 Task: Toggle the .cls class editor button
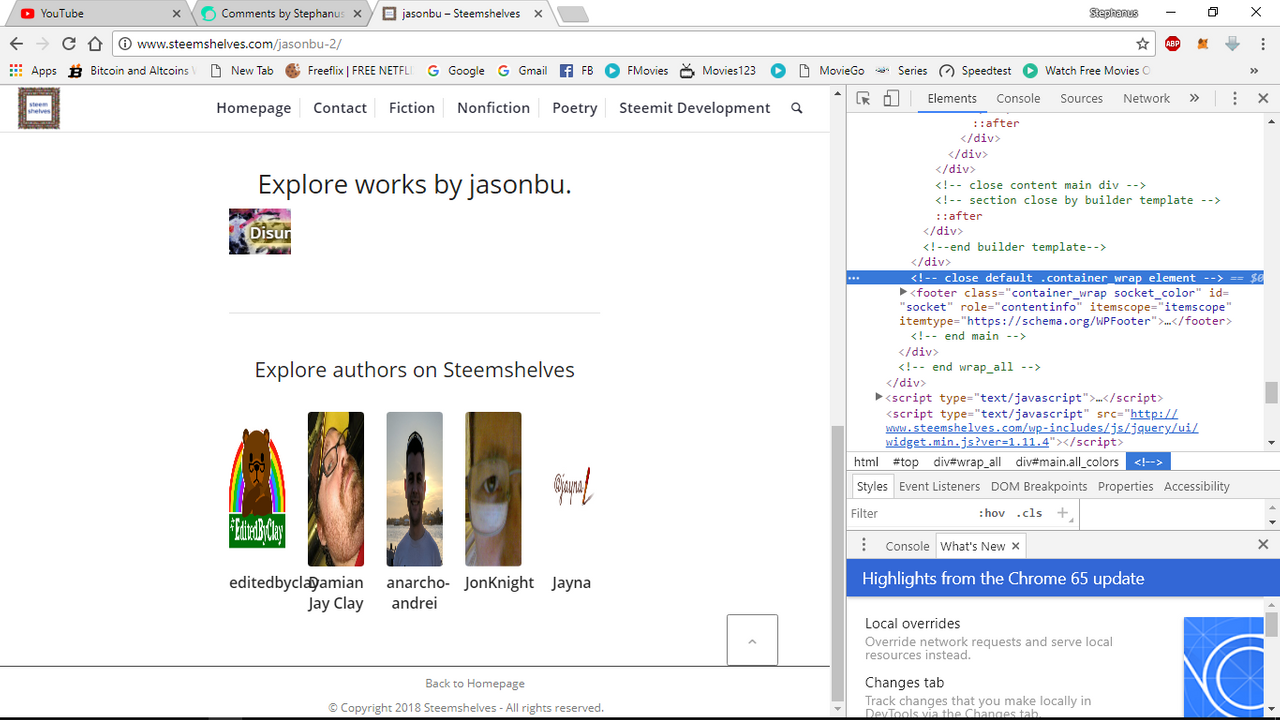(x=1029, y=513)
